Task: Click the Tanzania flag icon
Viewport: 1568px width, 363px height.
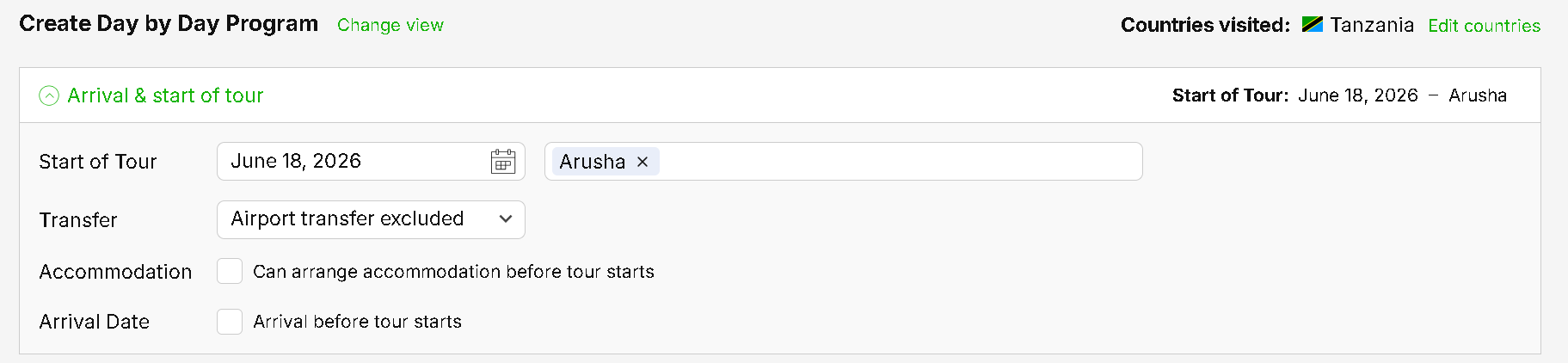Action: (x=1312, y=25)
